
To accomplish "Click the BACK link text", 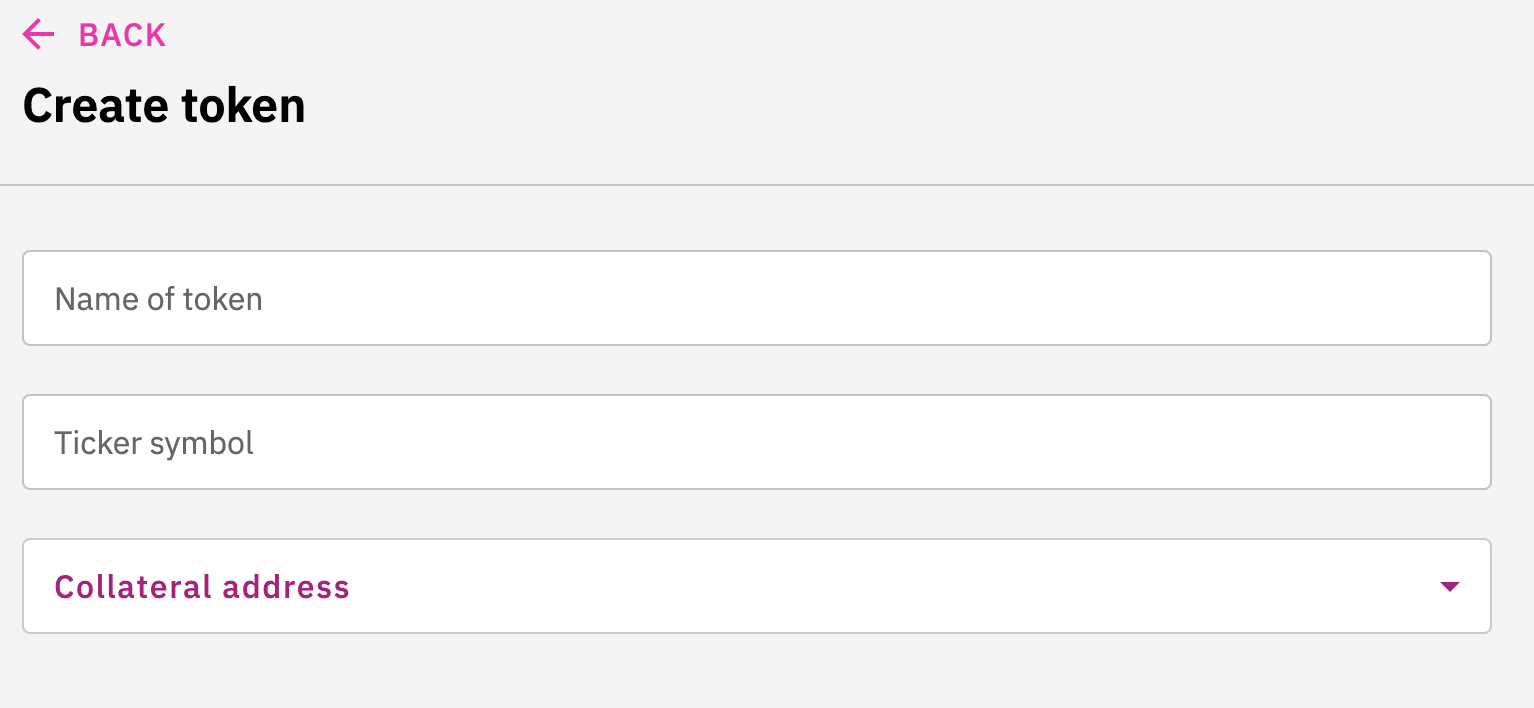I will coord(122,35).
